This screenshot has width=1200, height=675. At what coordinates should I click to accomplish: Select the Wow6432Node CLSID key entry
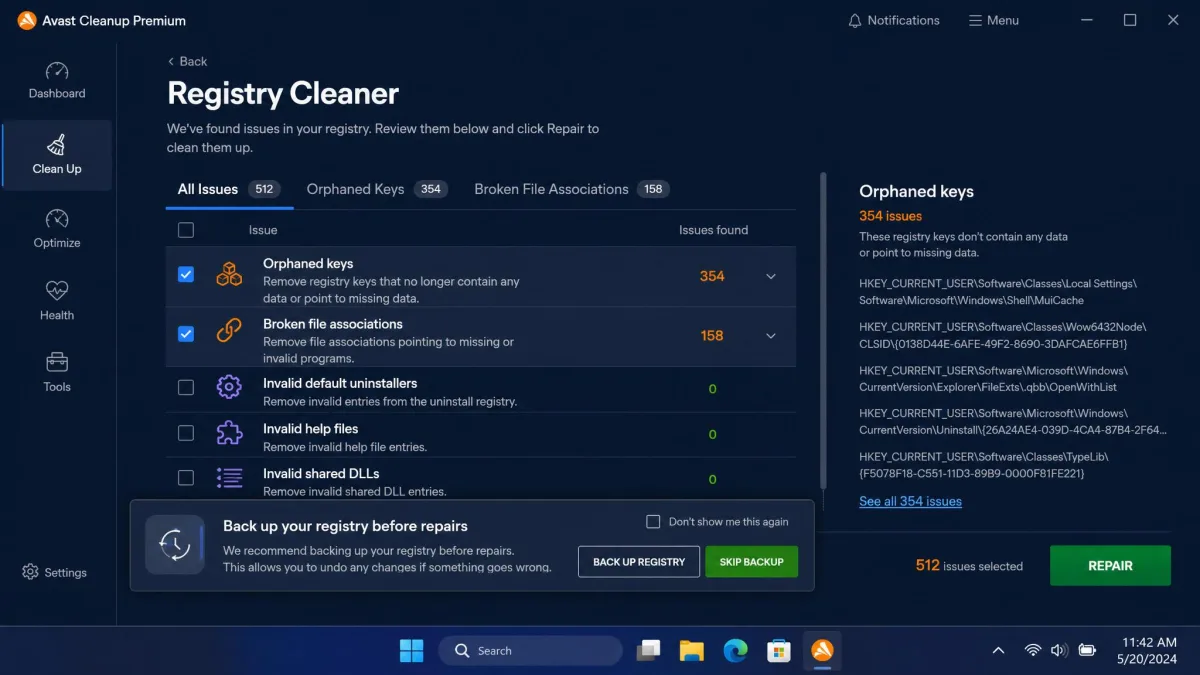[1002, 335]
